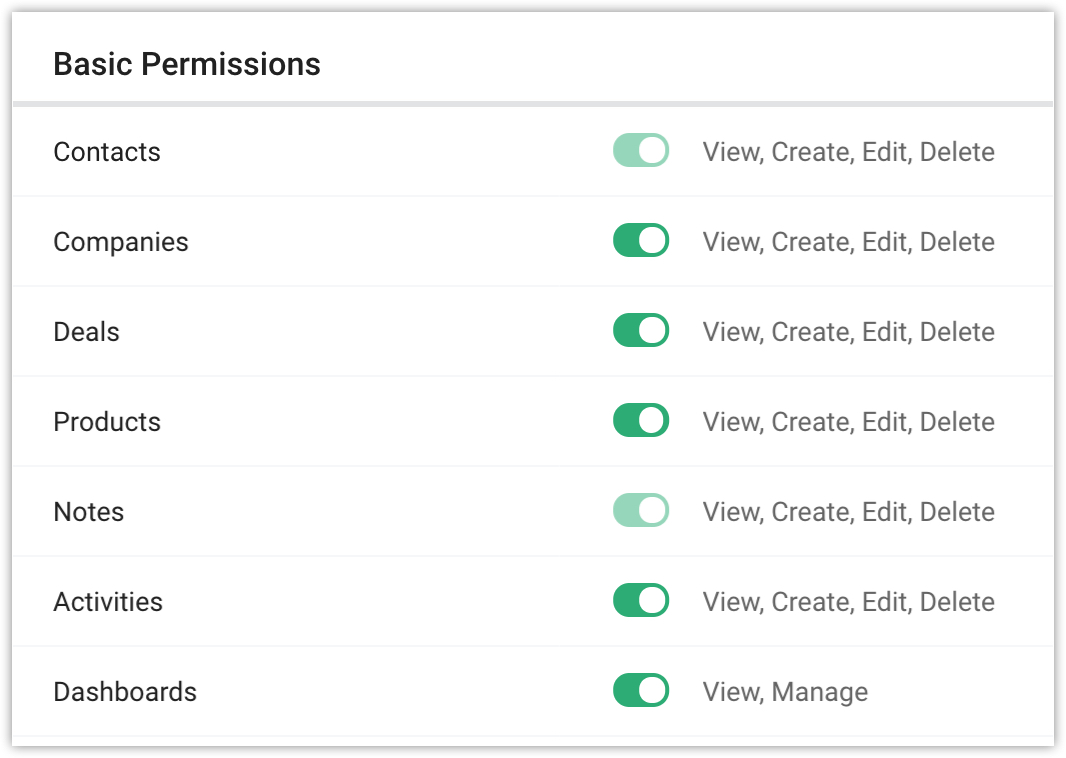Toggle the Notes permission switch
Image resolution: width=1066 pixels, height=758 pixels.
click(640, 511)
